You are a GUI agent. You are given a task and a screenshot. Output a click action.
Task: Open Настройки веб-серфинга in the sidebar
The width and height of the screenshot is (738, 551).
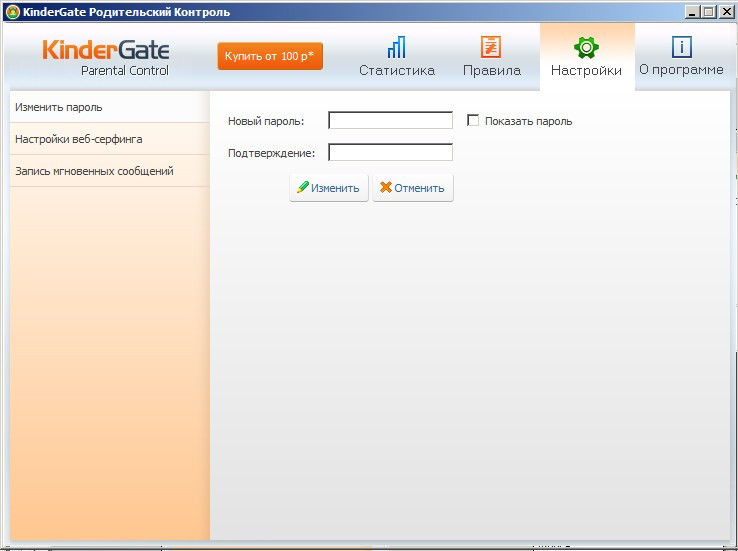click(x=78, y=139)
